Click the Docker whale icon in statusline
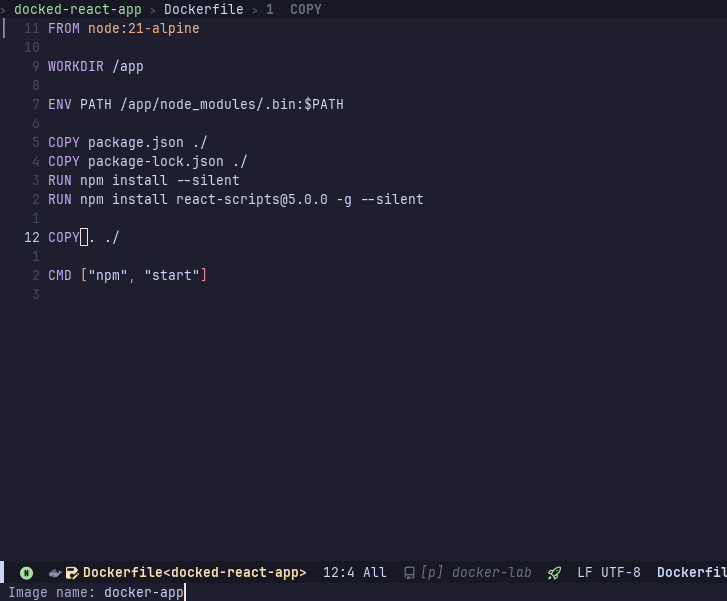The image size is (727, 601). 56,573
